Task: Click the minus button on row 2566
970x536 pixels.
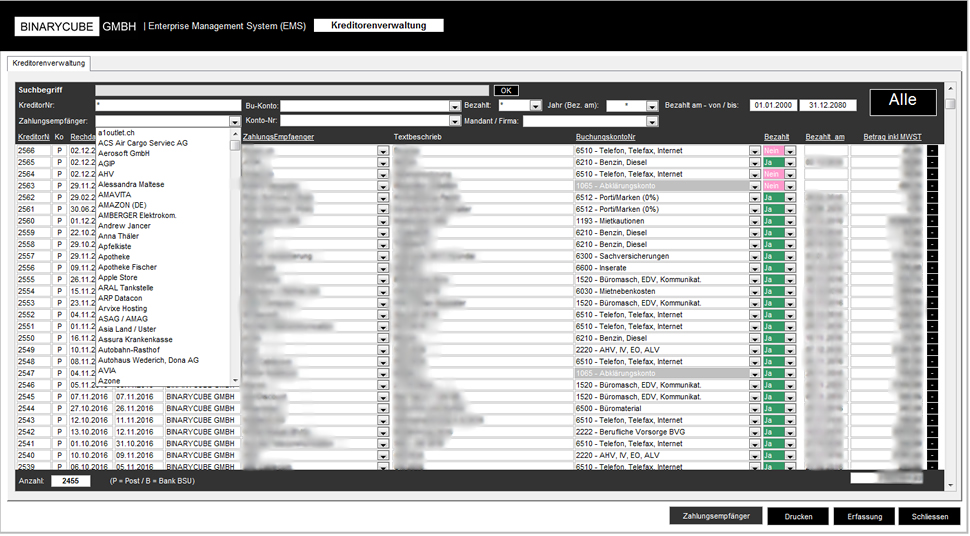Action: coord(932,150)
